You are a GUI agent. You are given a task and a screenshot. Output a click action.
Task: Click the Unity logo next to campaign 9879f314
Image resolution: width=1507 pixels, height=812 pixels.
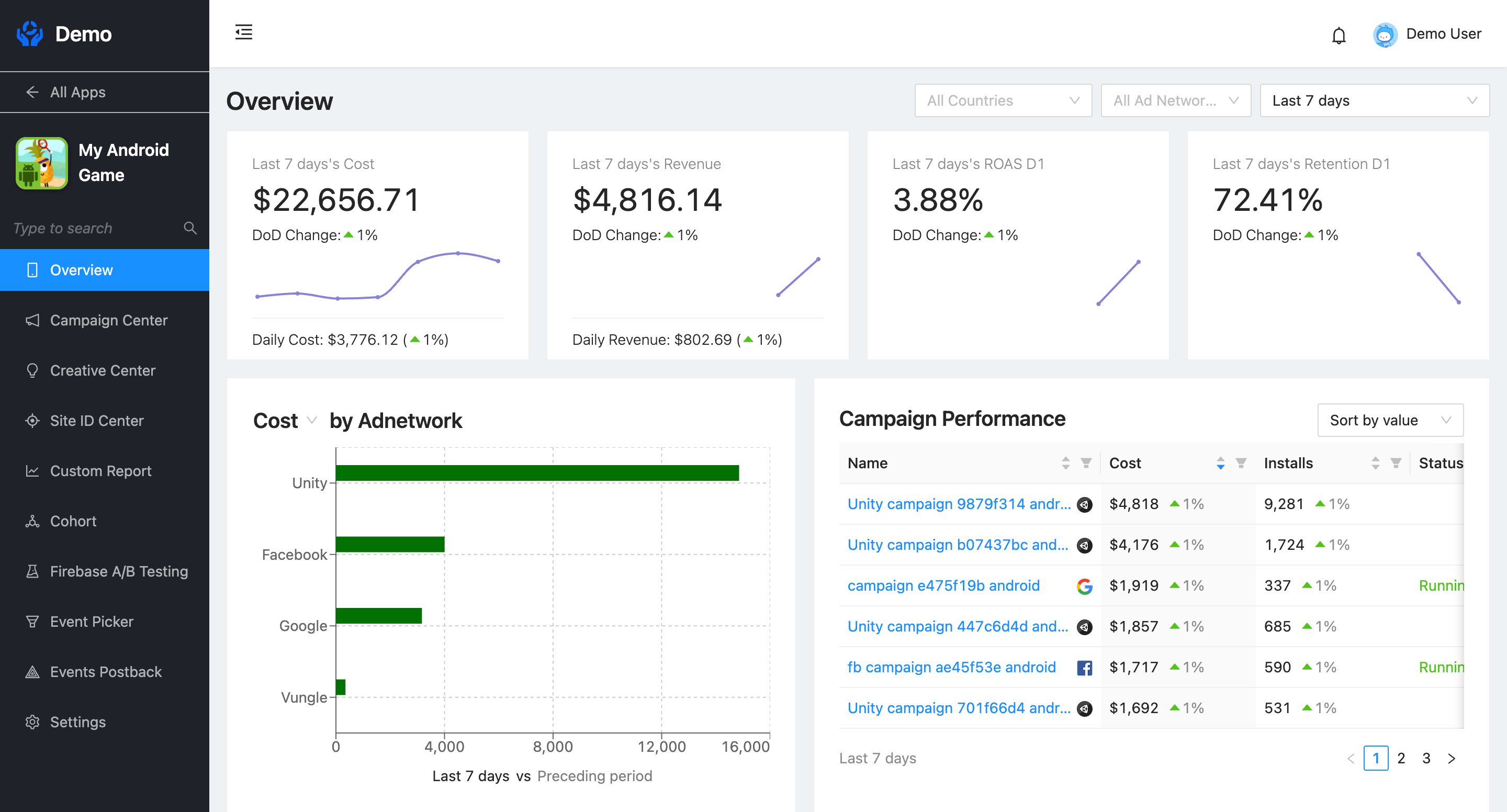click(x=1085, y=504)
